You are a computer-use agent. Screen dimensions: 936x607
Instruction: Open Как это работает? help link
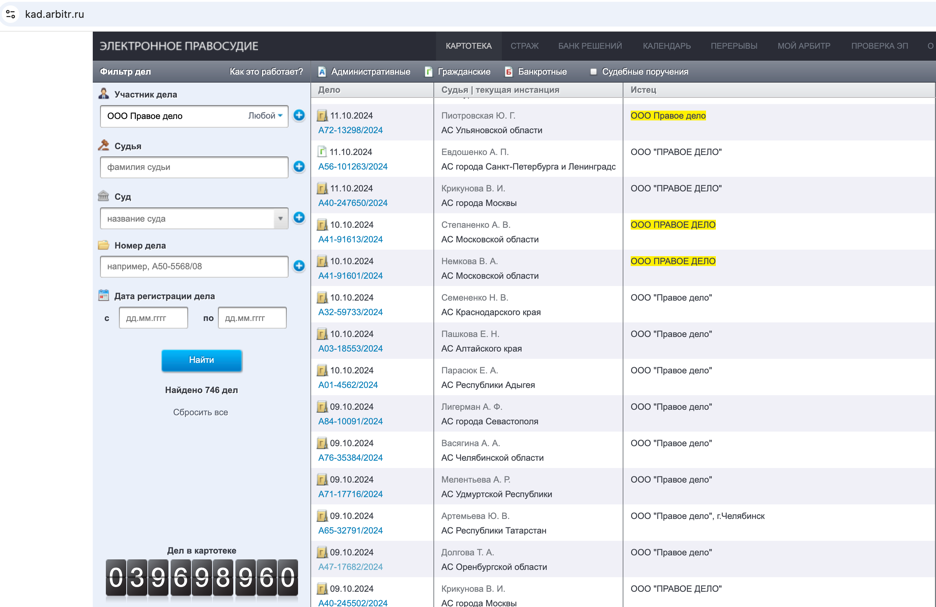pos(266,72)
